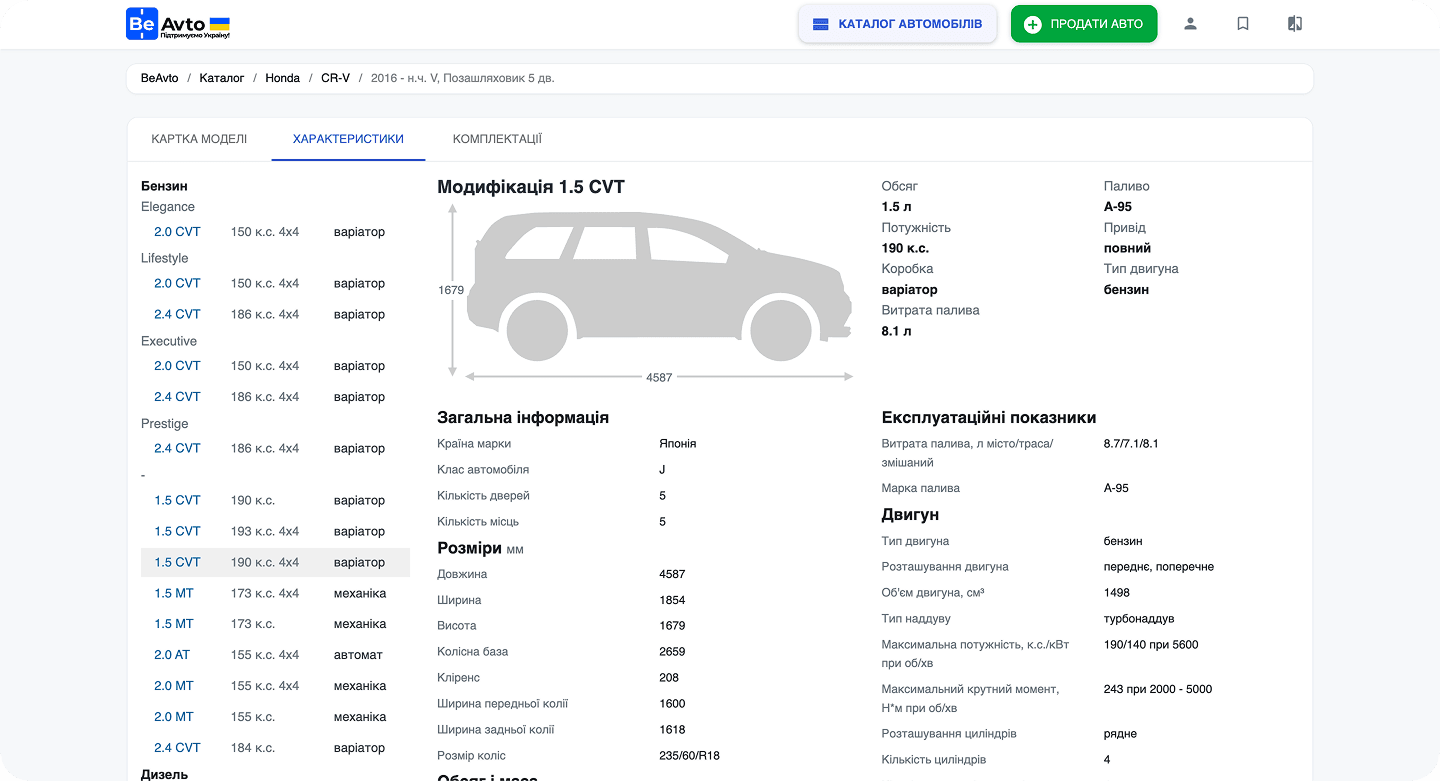This screenshot has height=781, width=1440.
Task: Open saved bookmarks icon in header
Action: point(1243,24)
